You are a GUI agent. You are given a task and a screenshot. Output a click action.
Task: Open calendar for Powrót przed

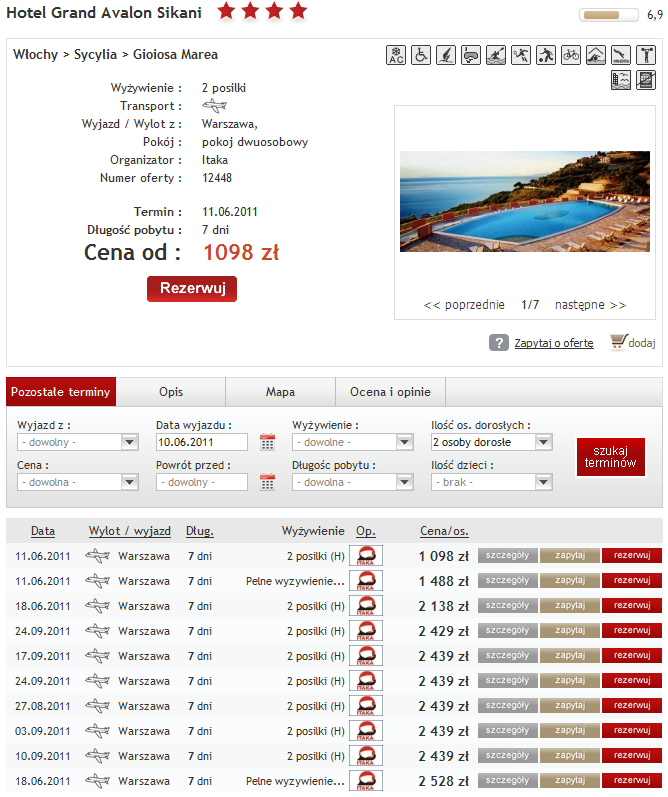267,482
